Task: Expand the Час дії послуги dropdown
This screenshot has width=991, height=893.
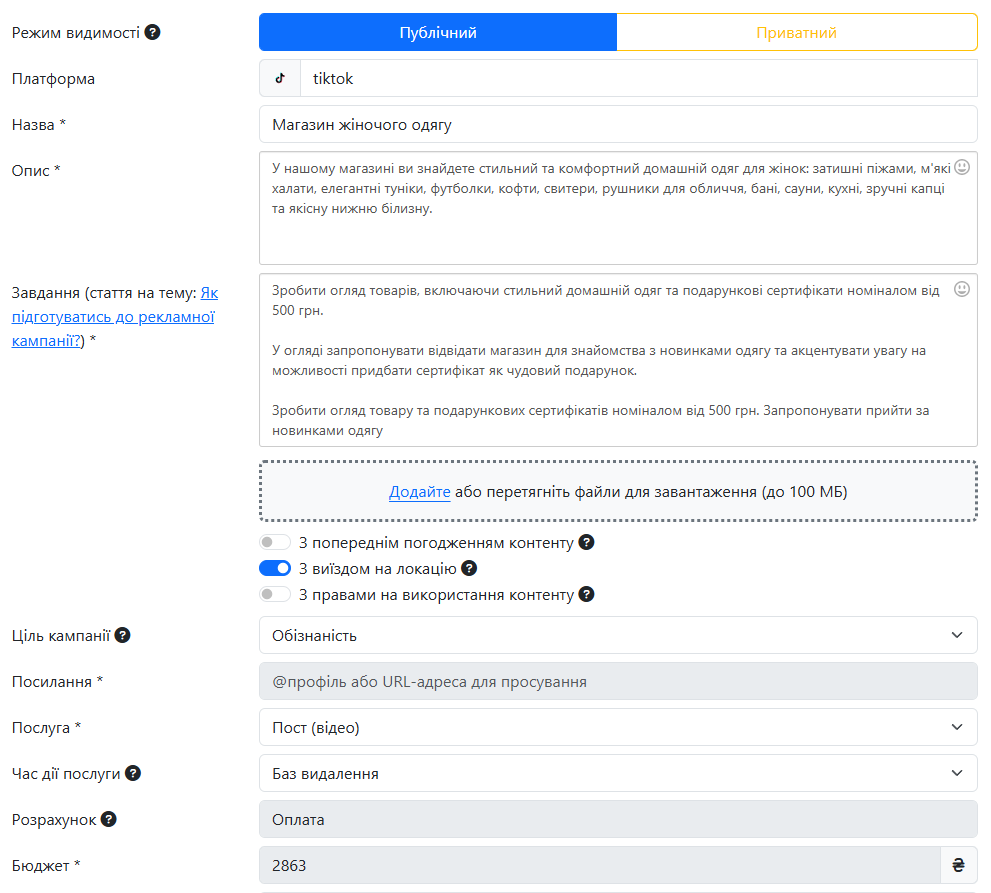Action: click(x=617, y=773)
